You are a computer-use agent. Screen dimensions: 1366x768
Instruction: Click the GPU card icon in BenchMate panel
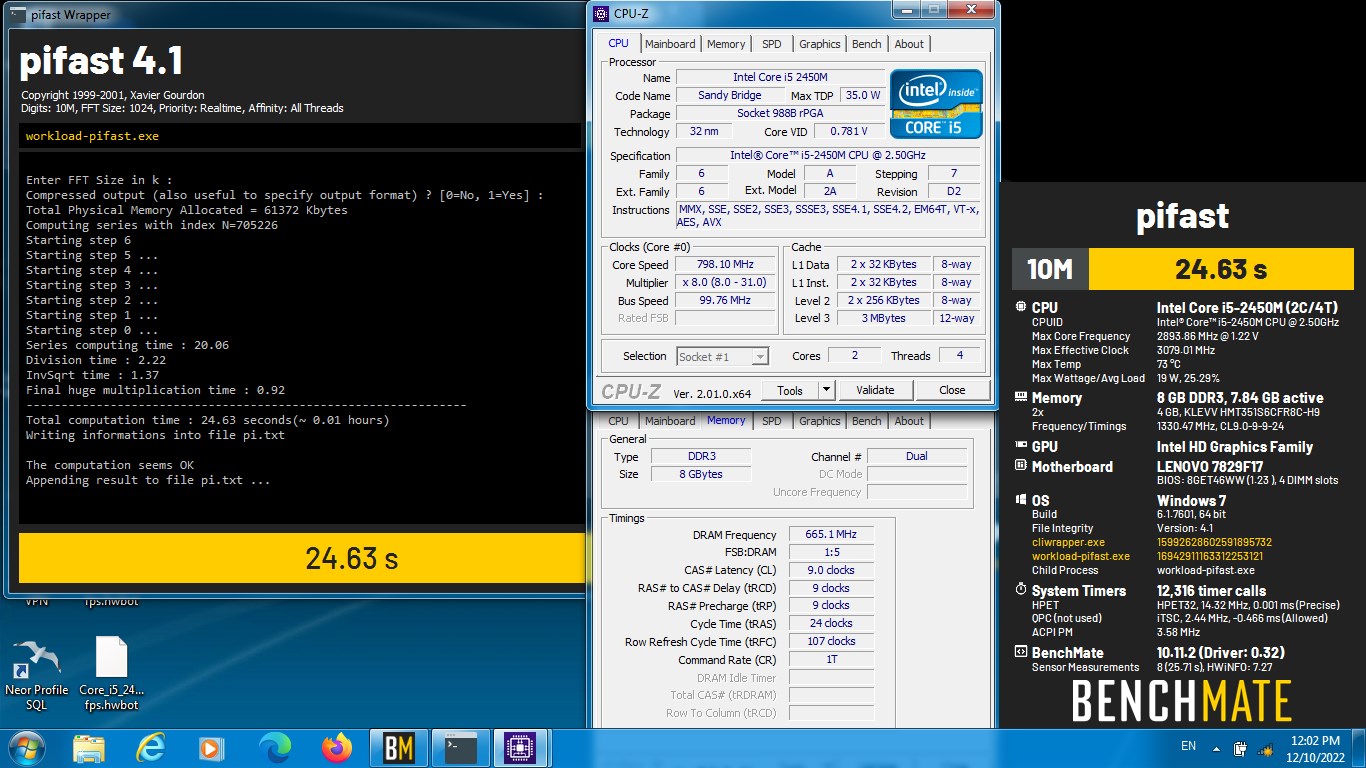click(1020, 447)
